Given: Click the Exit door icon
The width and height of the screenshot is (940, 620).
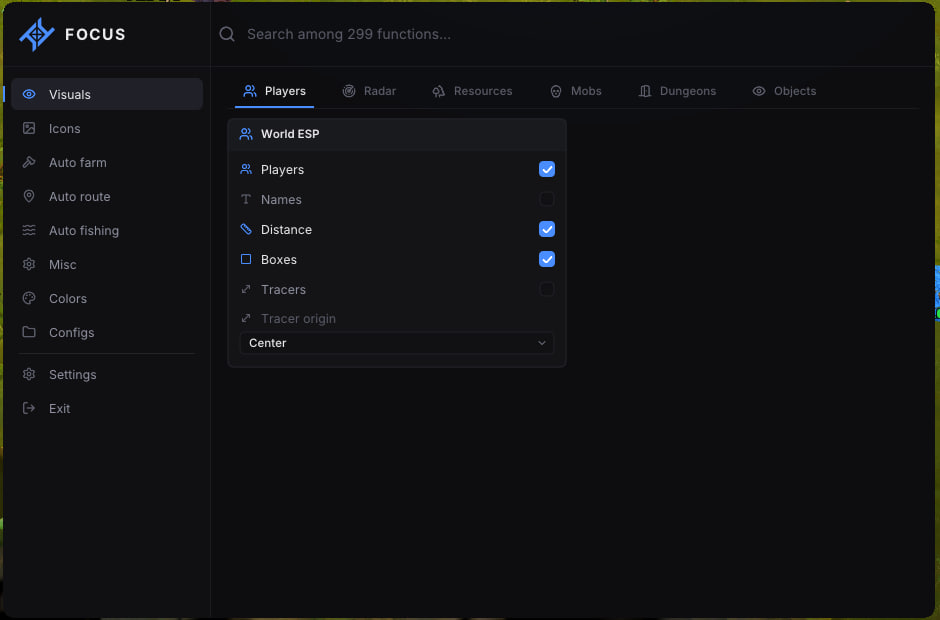Looking at the screenshot, I should [x=29, y=408].
